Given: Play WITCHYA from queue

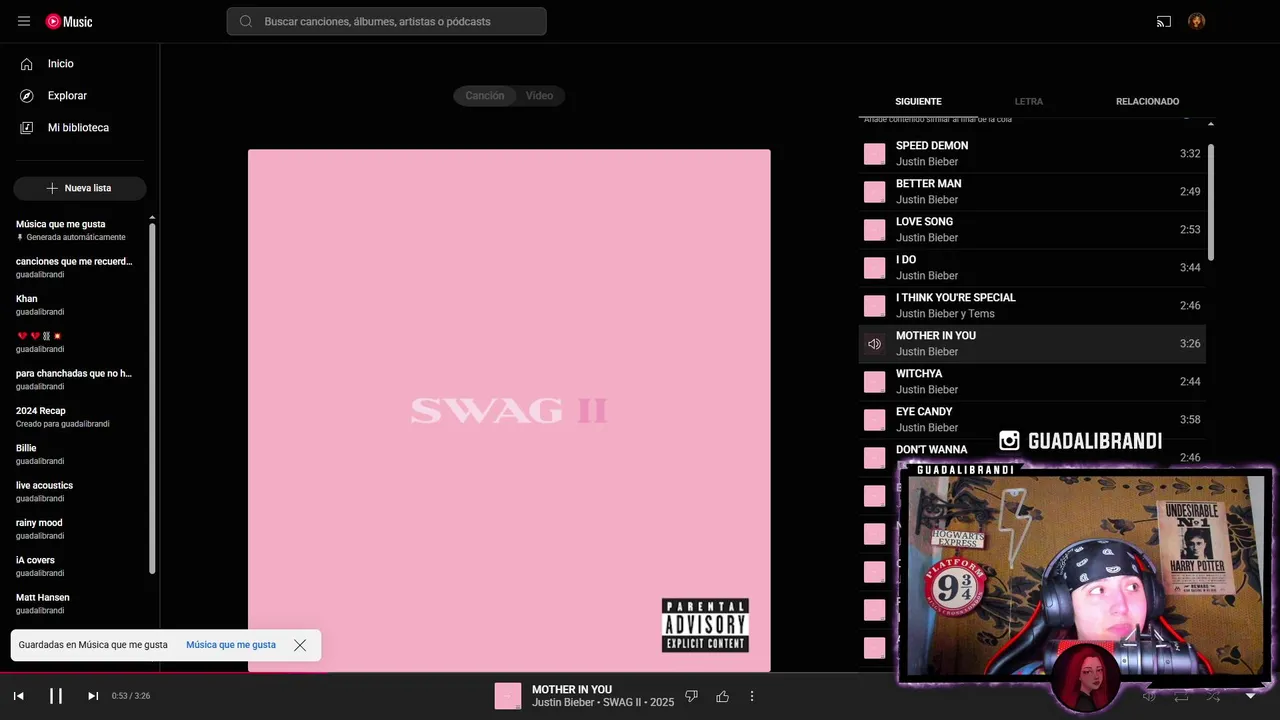Looking at the screenshot, I should click(x=1032, y=382).
